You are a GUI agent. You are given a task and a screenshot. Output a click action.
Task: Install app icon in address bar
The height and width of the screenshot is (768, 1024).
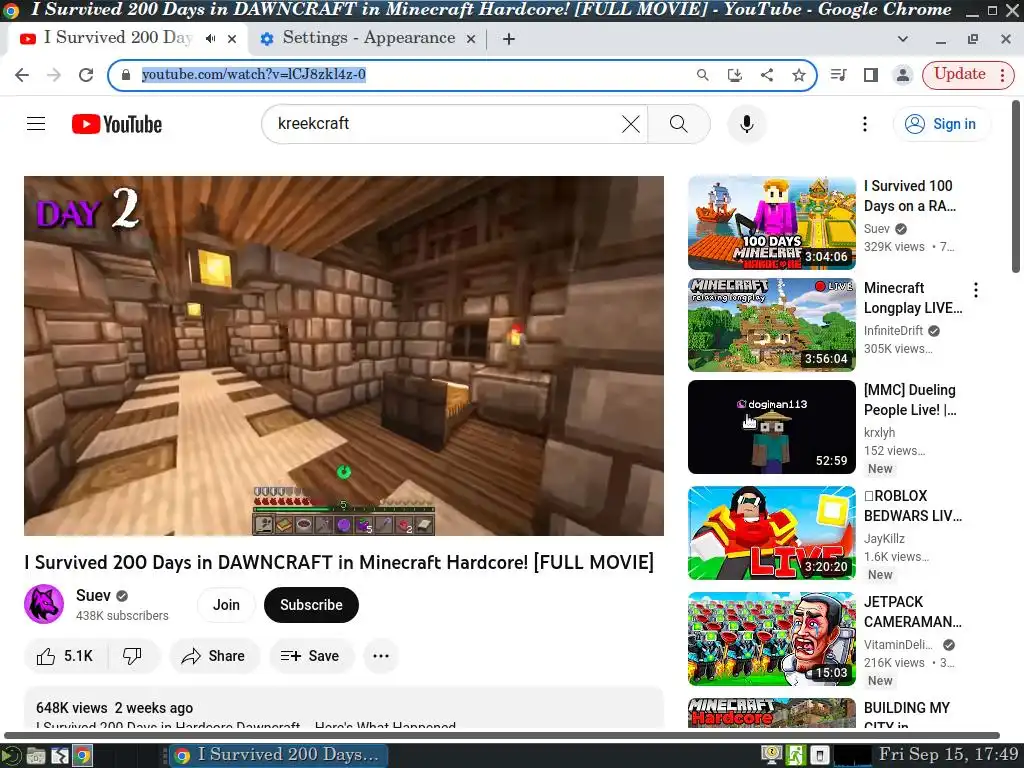[735, 75]
